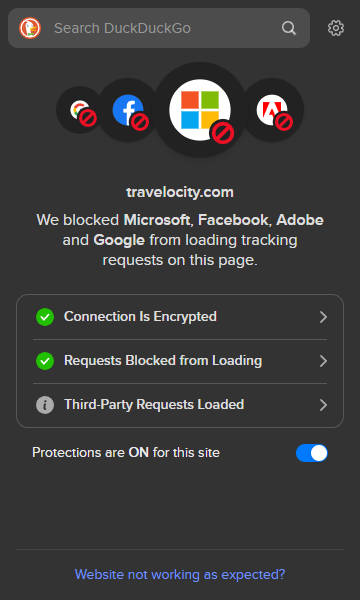Open the Requests Blocked from Loading row
The height and width of the screenshot is (600, 360).
tap(180, 361)
